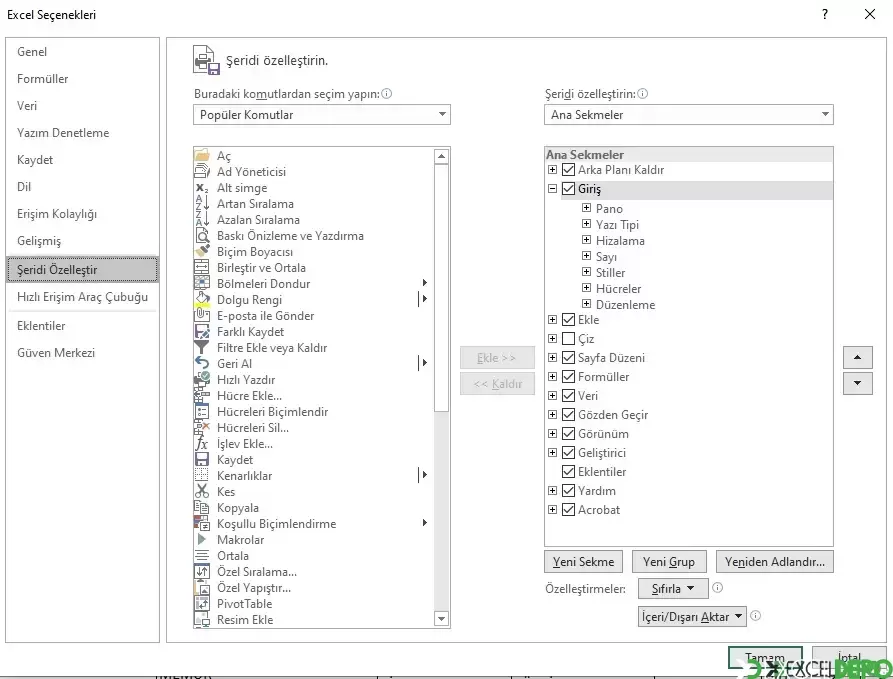Image resolution: width=893 pixels, height=679 pixels.
Task: Click the open folder icon beside Aç
Action: coord(202,155)
